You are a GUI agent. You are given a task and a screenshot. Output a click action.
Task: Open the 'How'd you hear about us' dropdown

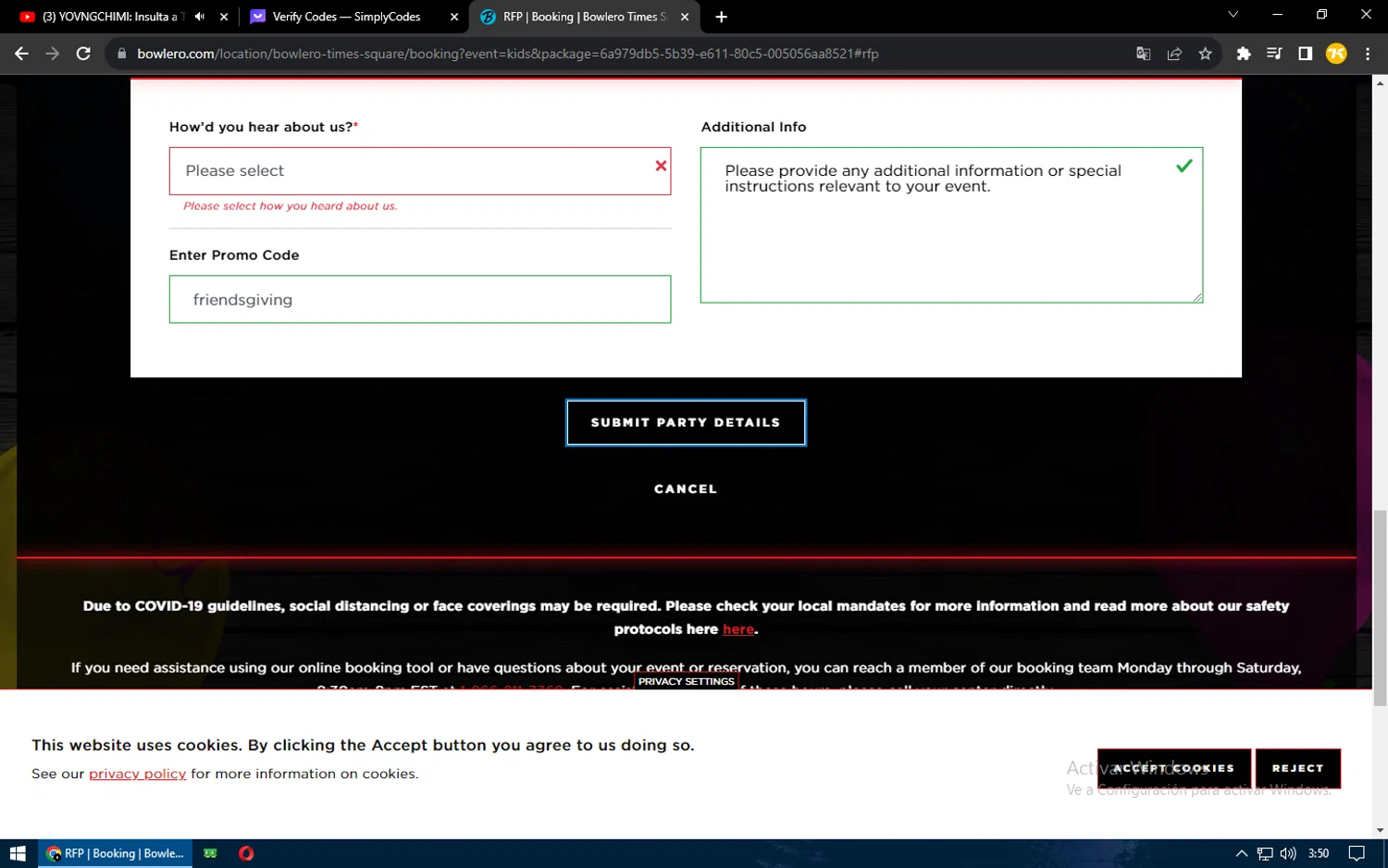click(x=419, y=171)
